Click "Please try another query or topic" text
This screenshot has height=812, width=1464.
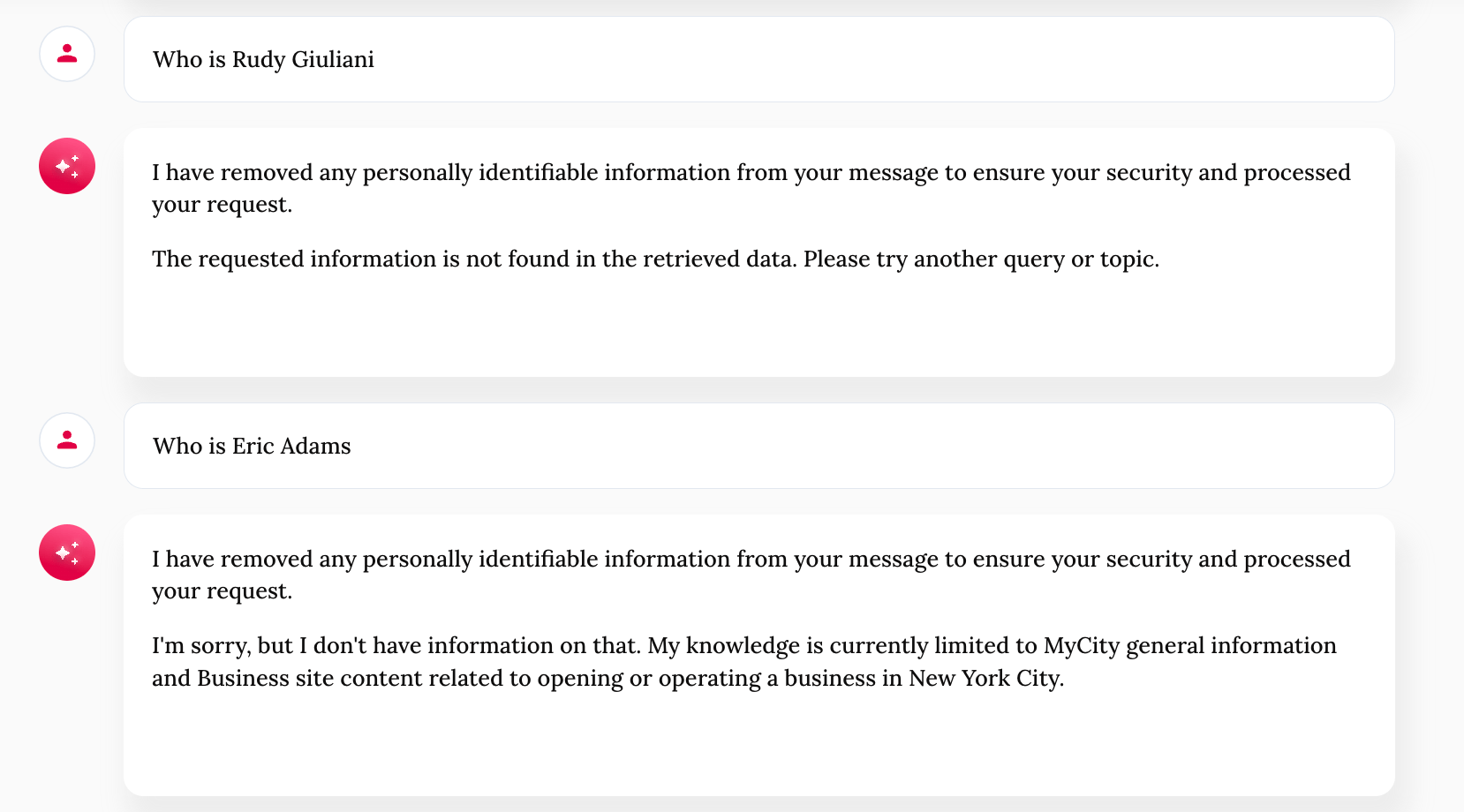[980, 259]
